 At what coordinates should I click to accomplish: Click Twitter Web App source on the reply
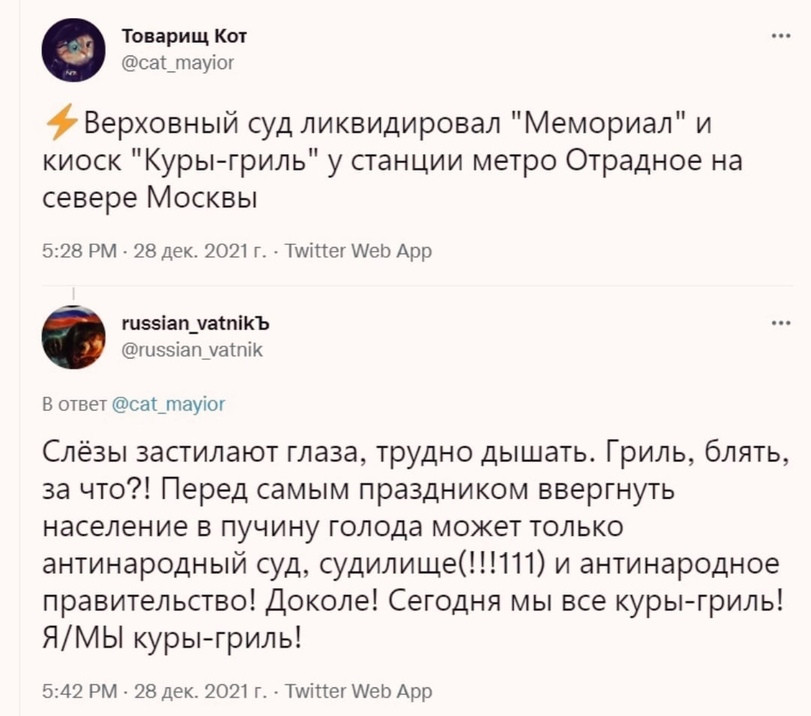359,691
